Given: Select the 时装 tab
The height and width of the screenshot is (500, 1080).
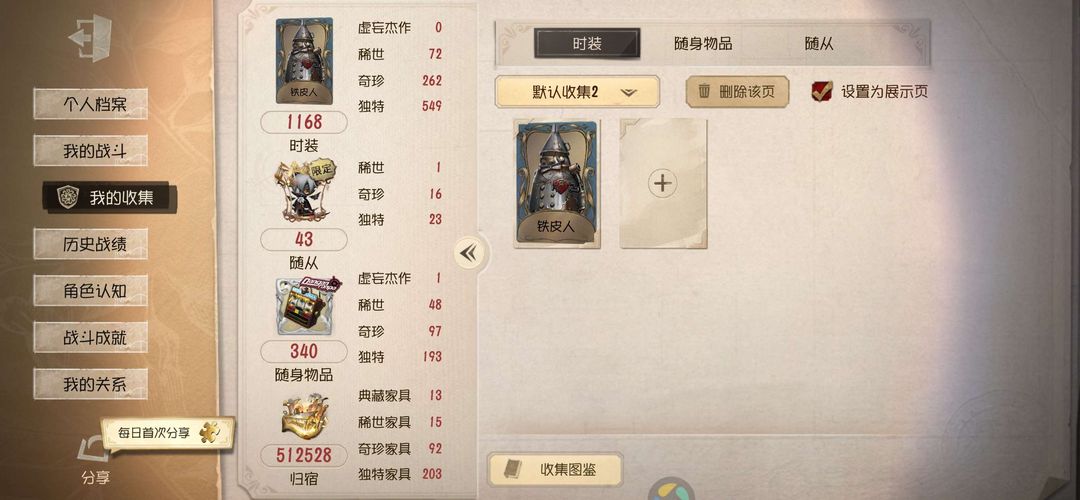Looking at the screenshot, I should tap(588, 44).
